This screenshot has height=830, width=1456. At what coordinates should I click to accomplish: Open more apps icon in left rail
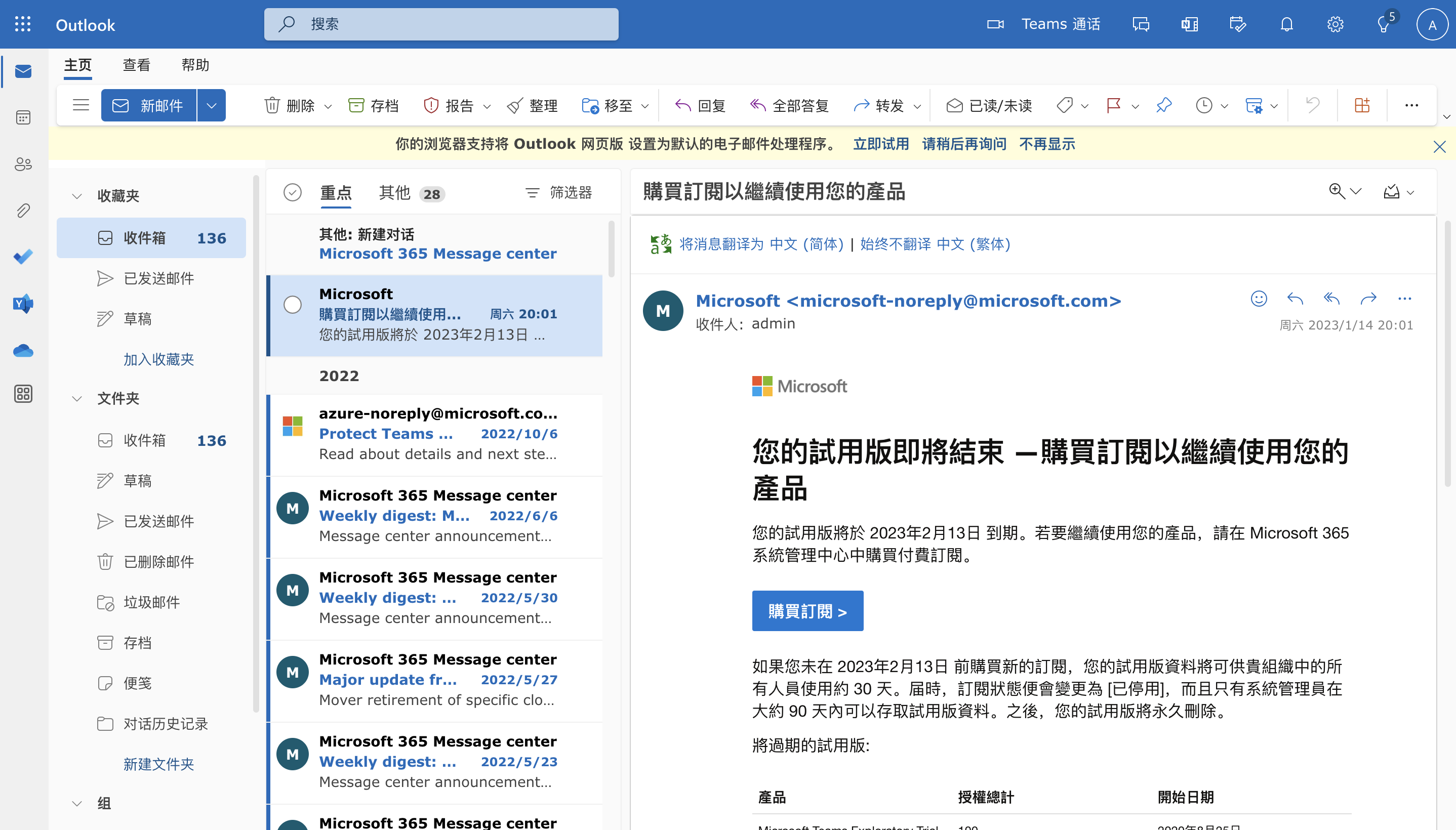pyautogui.click(x=23, y=394)
